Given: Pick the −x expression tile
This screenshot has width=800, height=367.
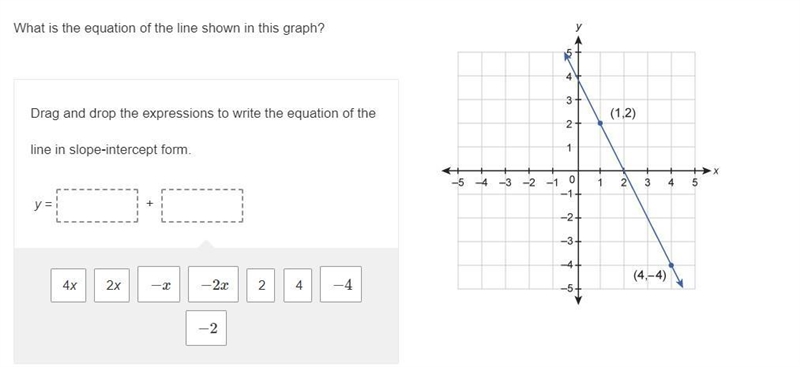Looking at the screenshot, I should tap(159, 284).
